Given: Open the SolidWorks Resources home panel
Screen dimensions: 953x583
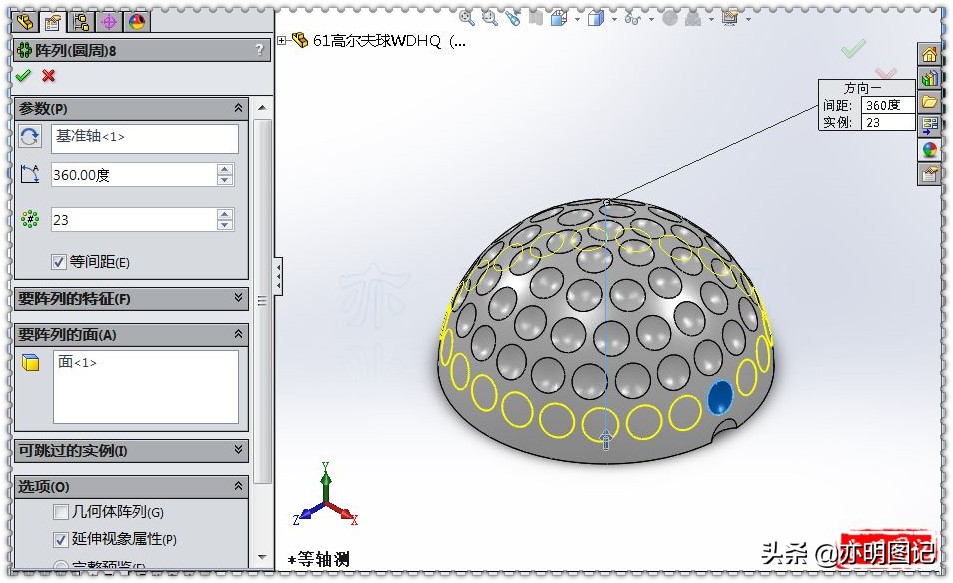Looking at the screenshot, I should [930, 52].
